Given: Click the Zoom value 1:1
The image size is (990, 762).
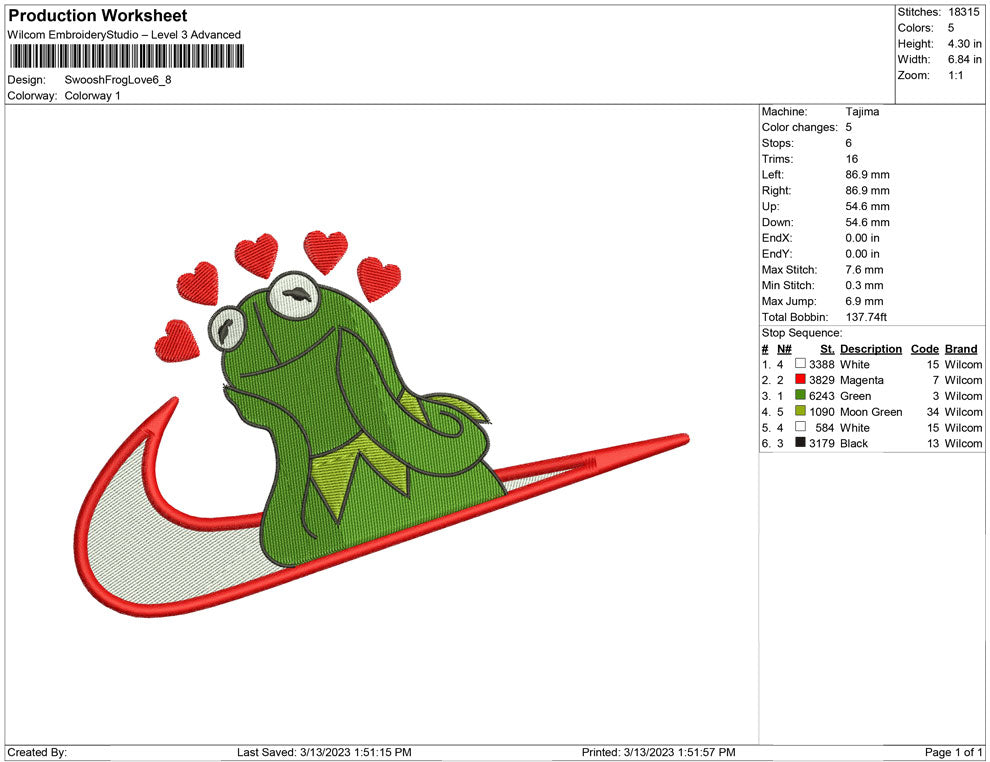Looking at the screenshot, I should tap(955, 75).
